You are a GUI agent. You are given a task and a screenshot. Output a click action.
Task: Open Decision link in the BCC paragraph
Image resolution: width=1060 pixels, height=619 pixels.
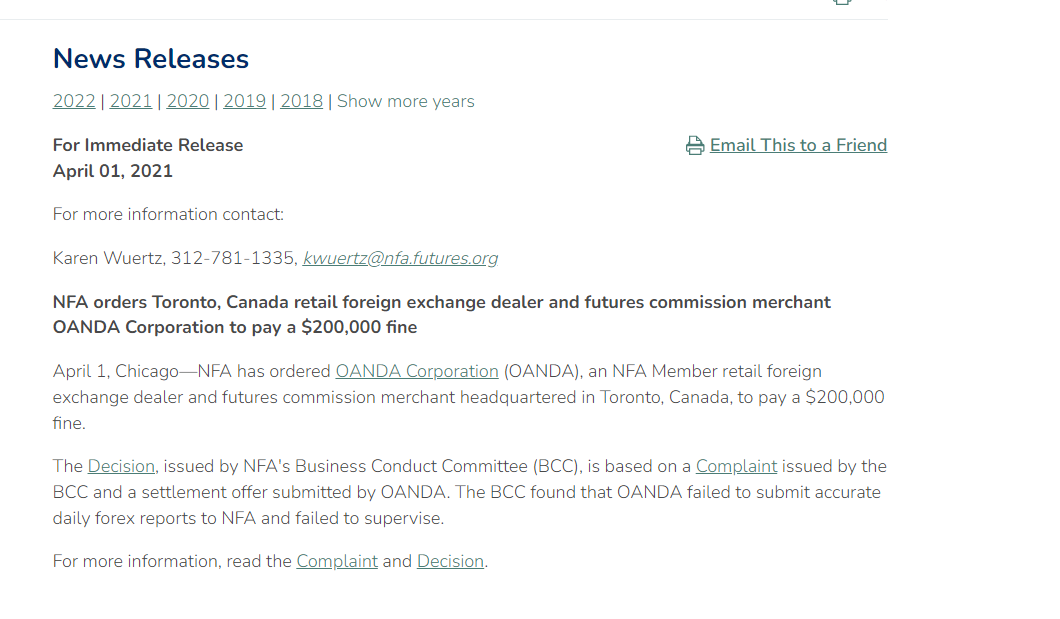(121, 466)
